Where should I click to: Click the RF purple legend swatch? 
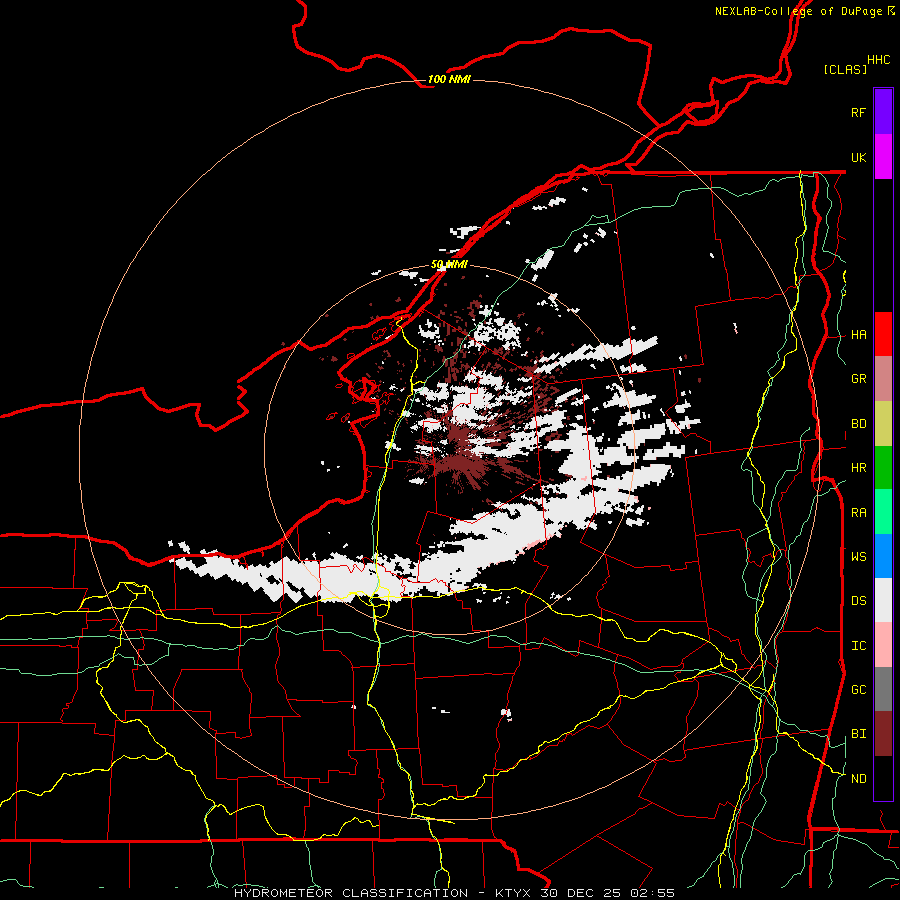pyautogui.click(x=883, y=112)
